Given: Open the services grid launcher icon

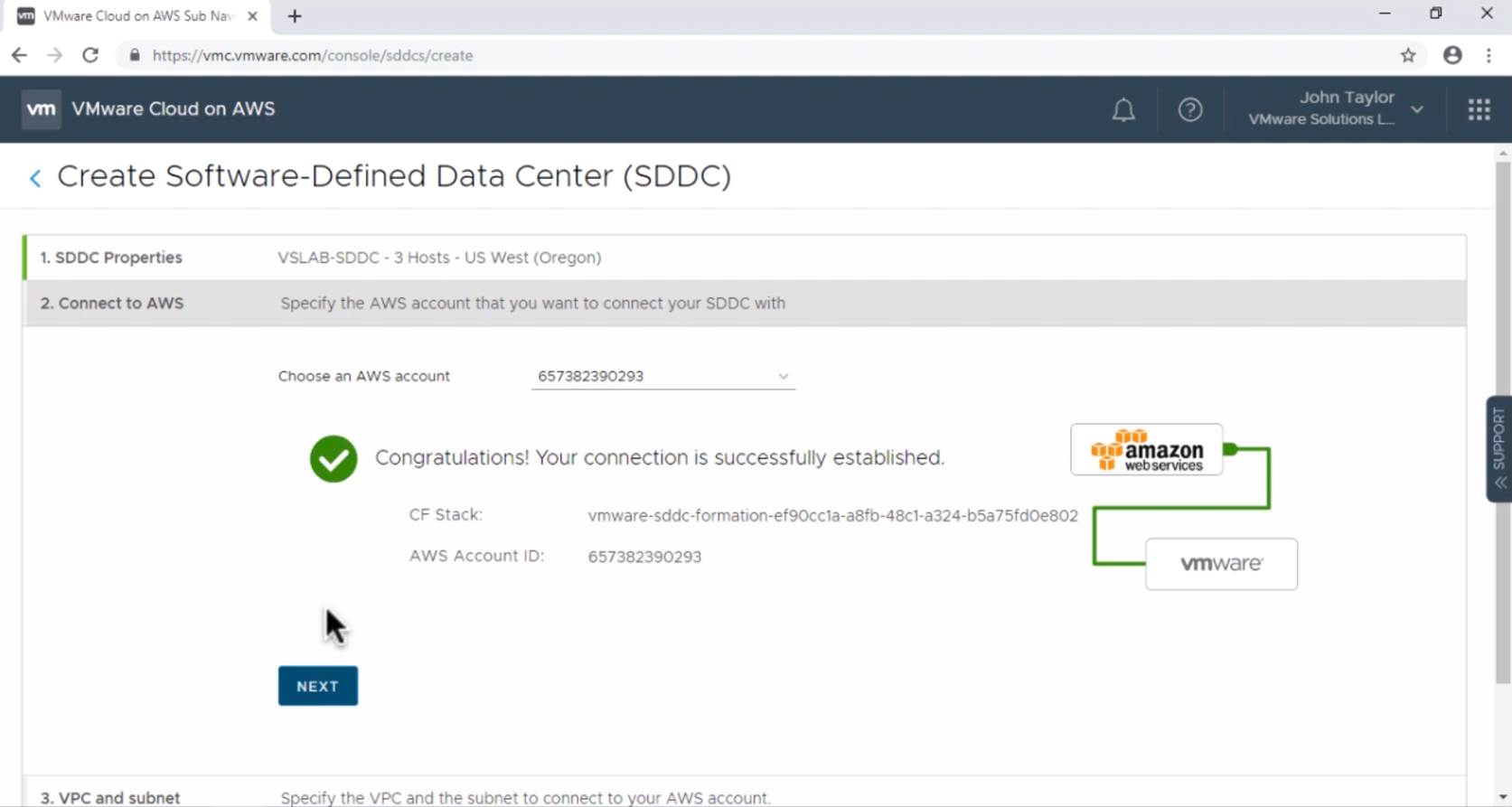Looking at the screenshot, I should [x=1479, y=109].
